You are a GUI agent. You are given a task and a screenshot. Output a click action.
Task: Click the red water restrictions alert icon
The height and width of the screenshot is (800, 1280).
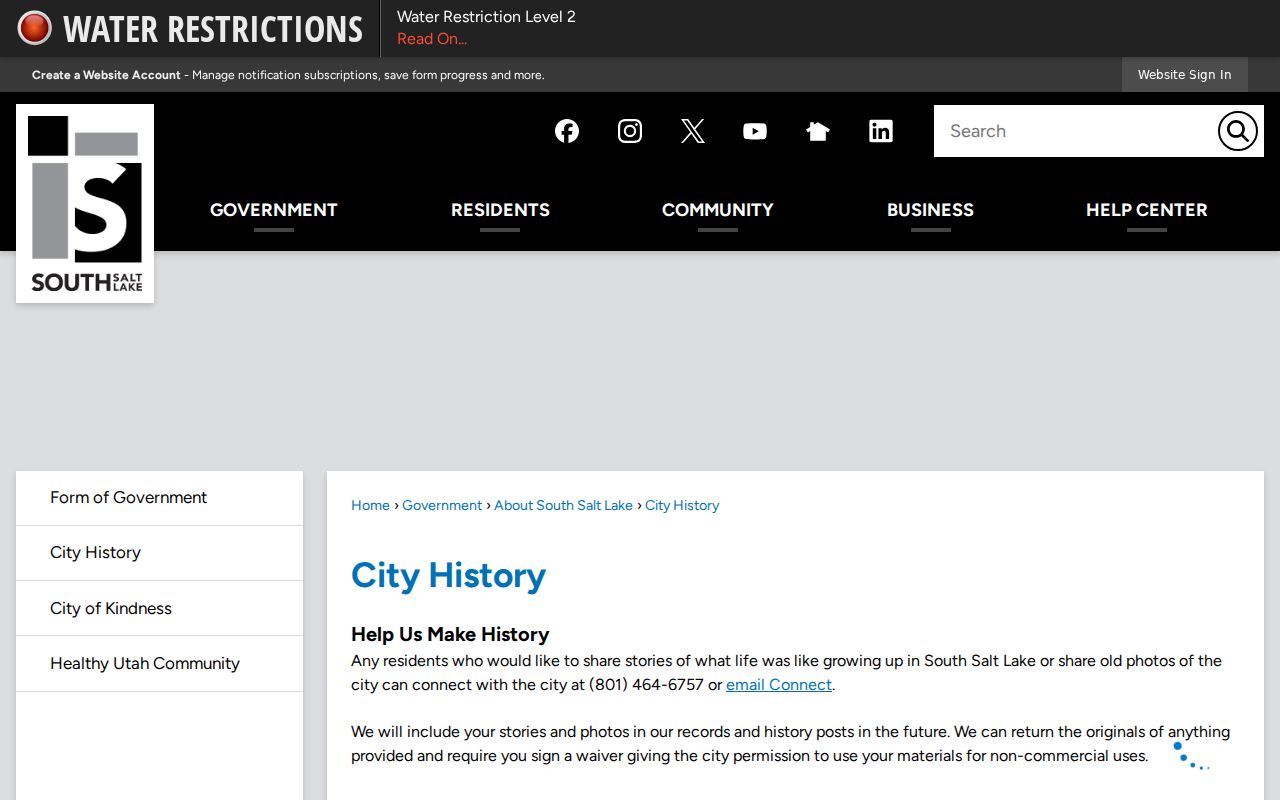tap(34, 28)
